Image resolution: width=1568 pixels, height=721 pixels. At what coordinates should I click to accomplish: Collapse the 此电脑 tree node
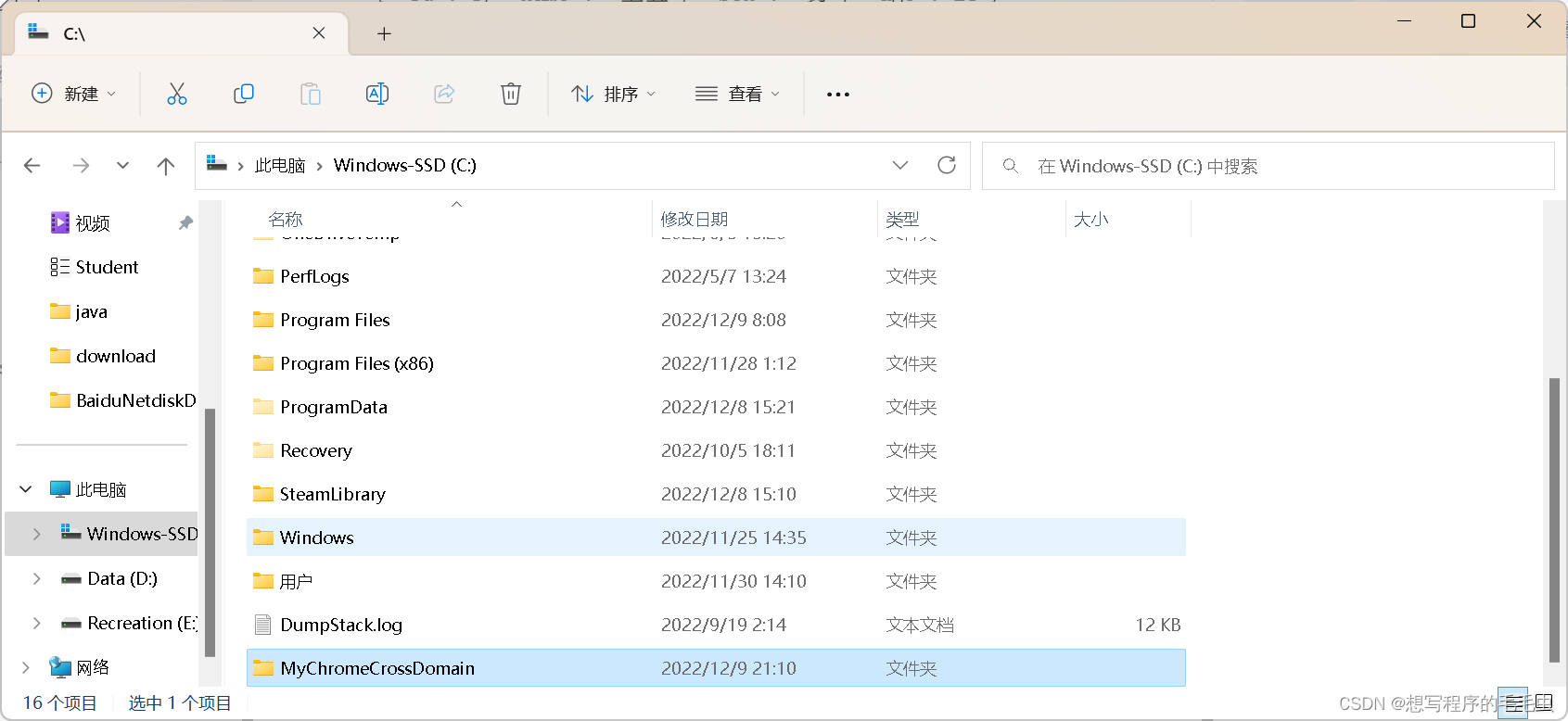(x=26, y=489)
